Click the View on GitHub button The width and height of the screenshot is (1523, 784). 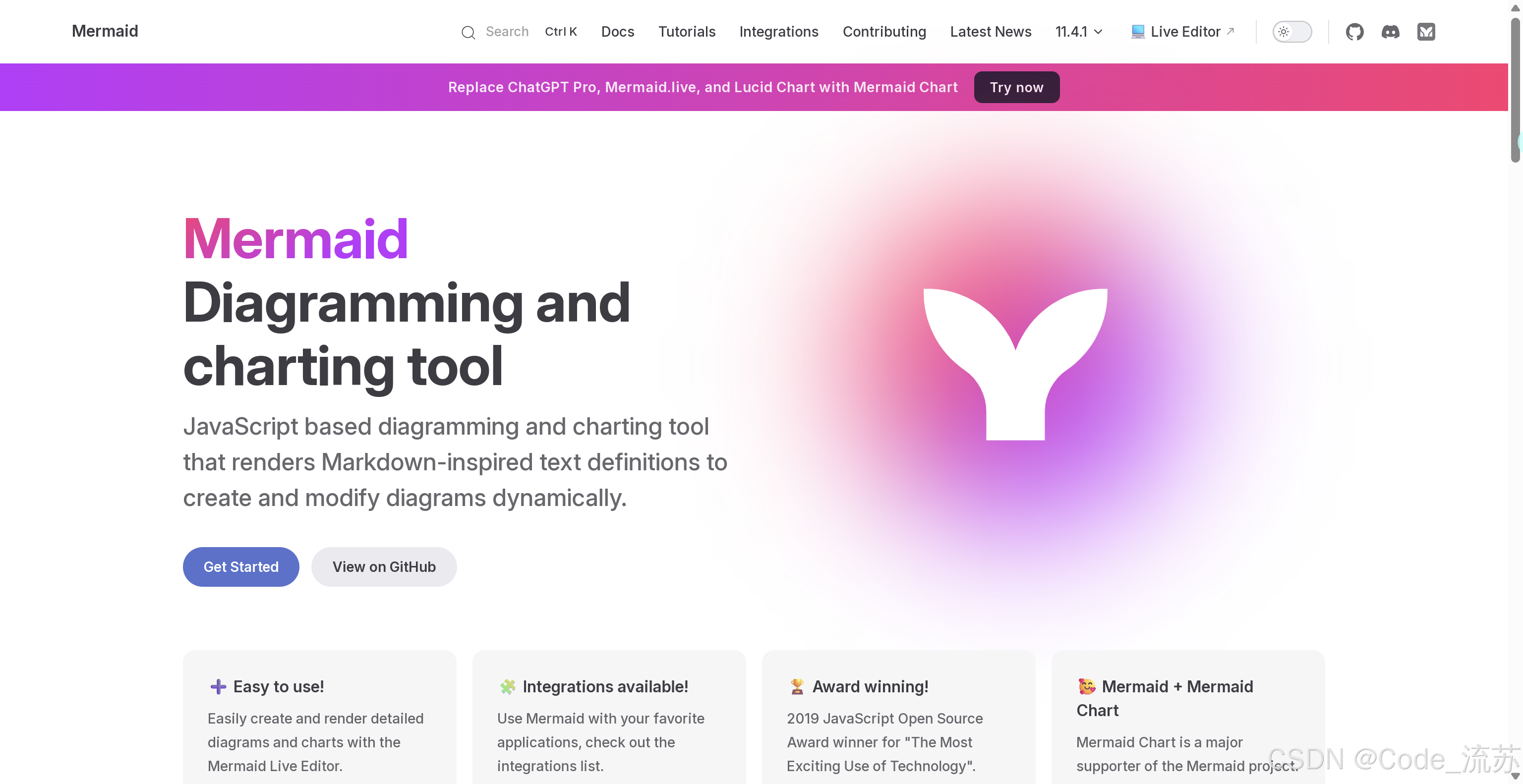click(x=384, y=566)
